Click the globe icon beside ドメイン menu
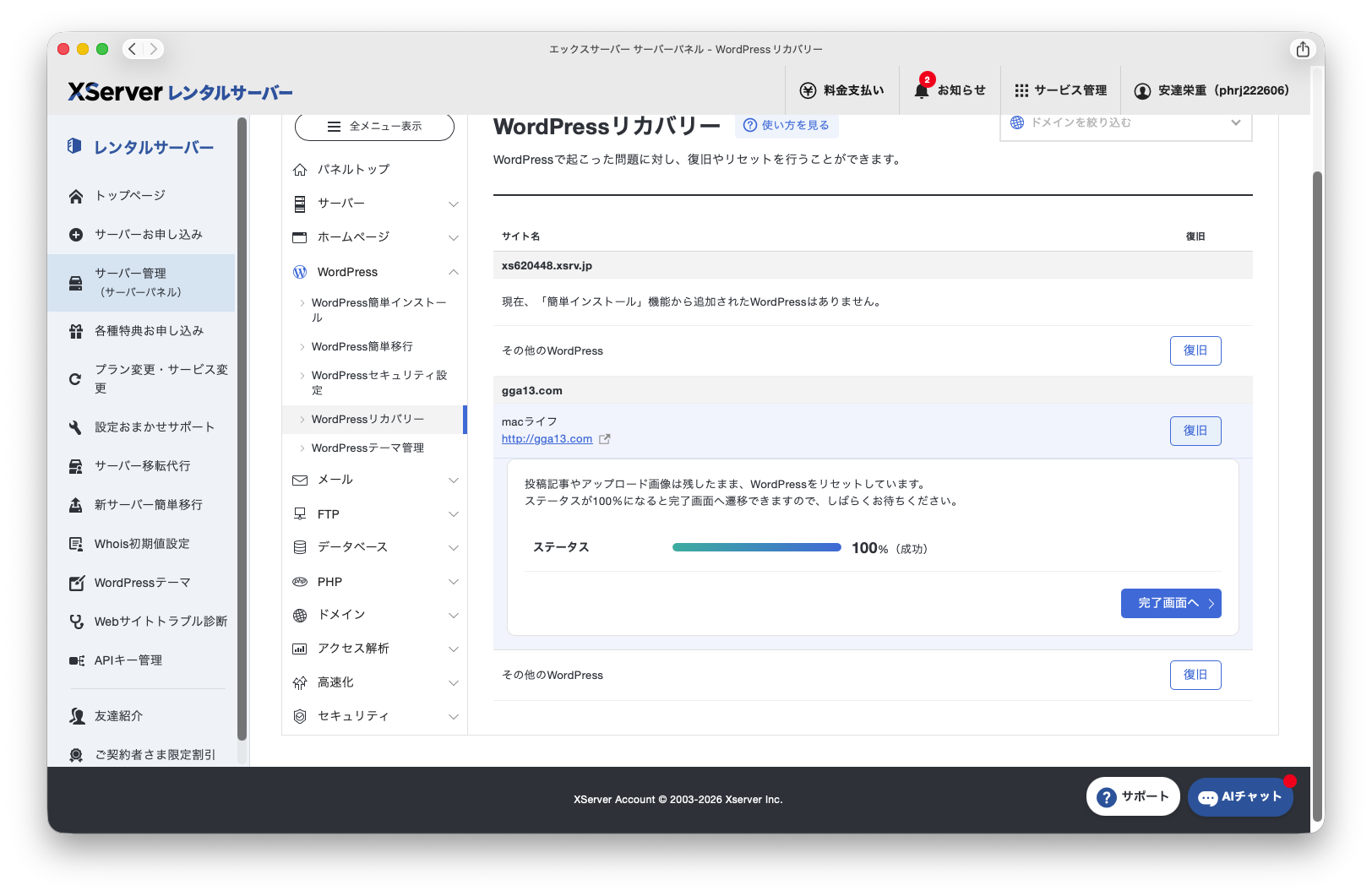The width and height of the screenshot is (1372, 896). pyautogui.click(x=300, y=616)
